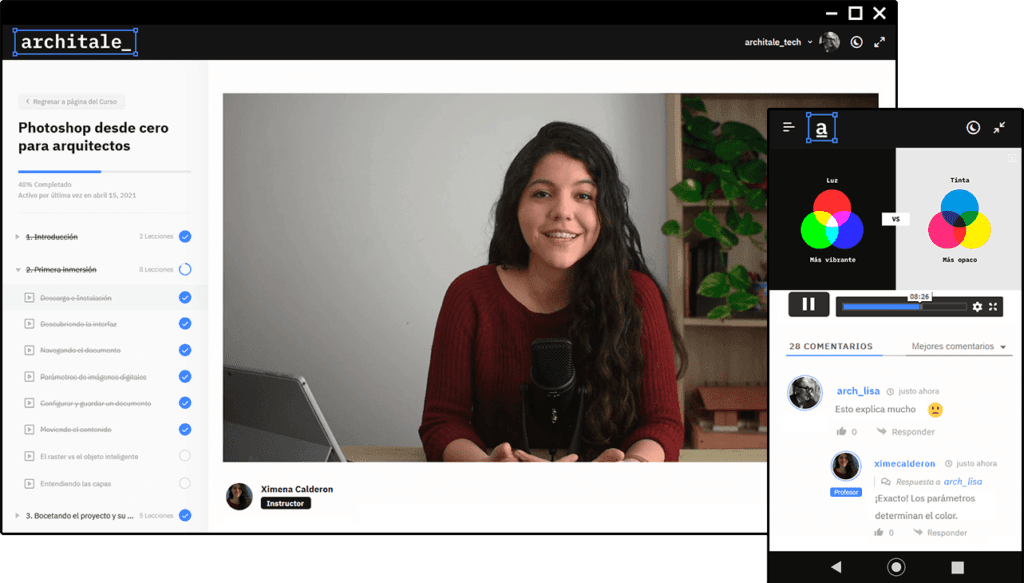The height and width of the screenshot is (583, 1024).
Task: Open video settings gear in mobile player
Action: 977,307
